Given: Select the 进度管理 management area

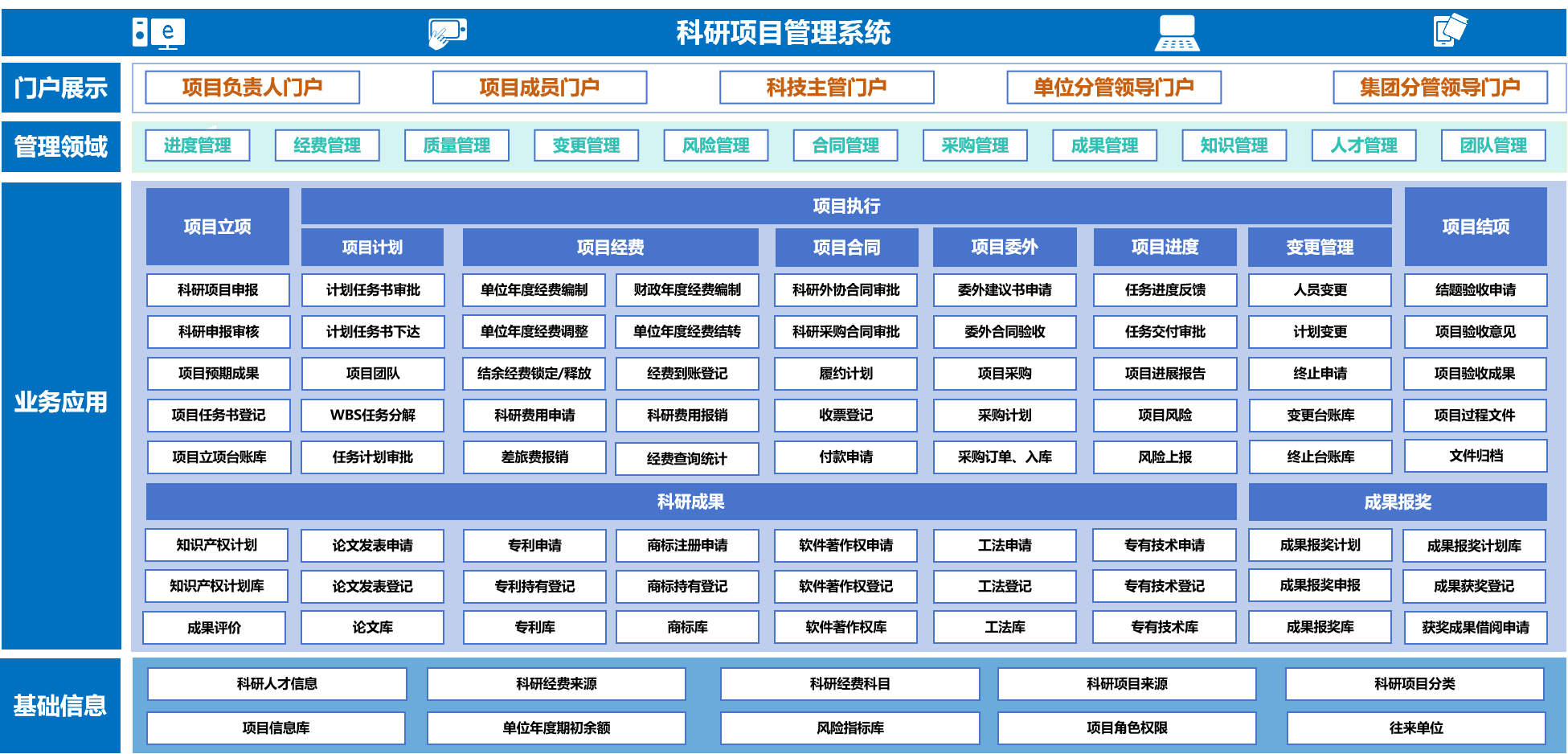Looking at the screenshot, I should 197,145.
